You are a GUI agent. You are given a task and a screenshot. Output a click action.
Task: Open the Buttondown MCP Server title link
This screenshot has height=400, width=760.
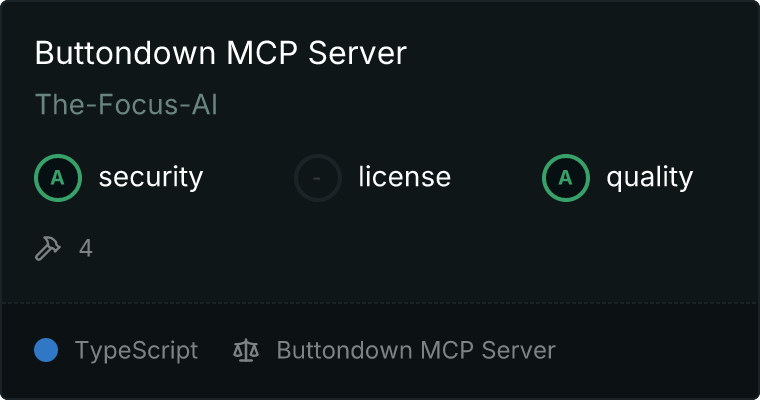(x=221, y=52)
